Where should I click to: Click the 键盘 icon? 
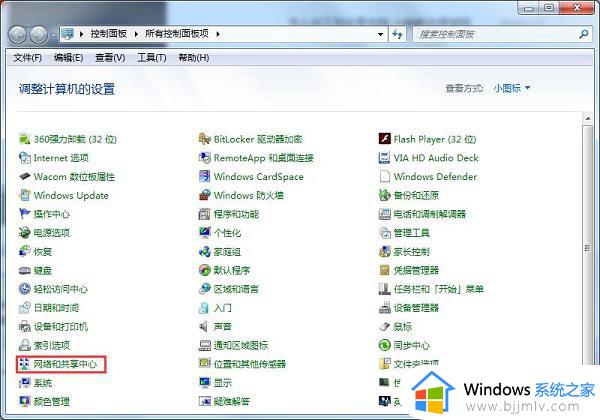[x=24, y=270]
